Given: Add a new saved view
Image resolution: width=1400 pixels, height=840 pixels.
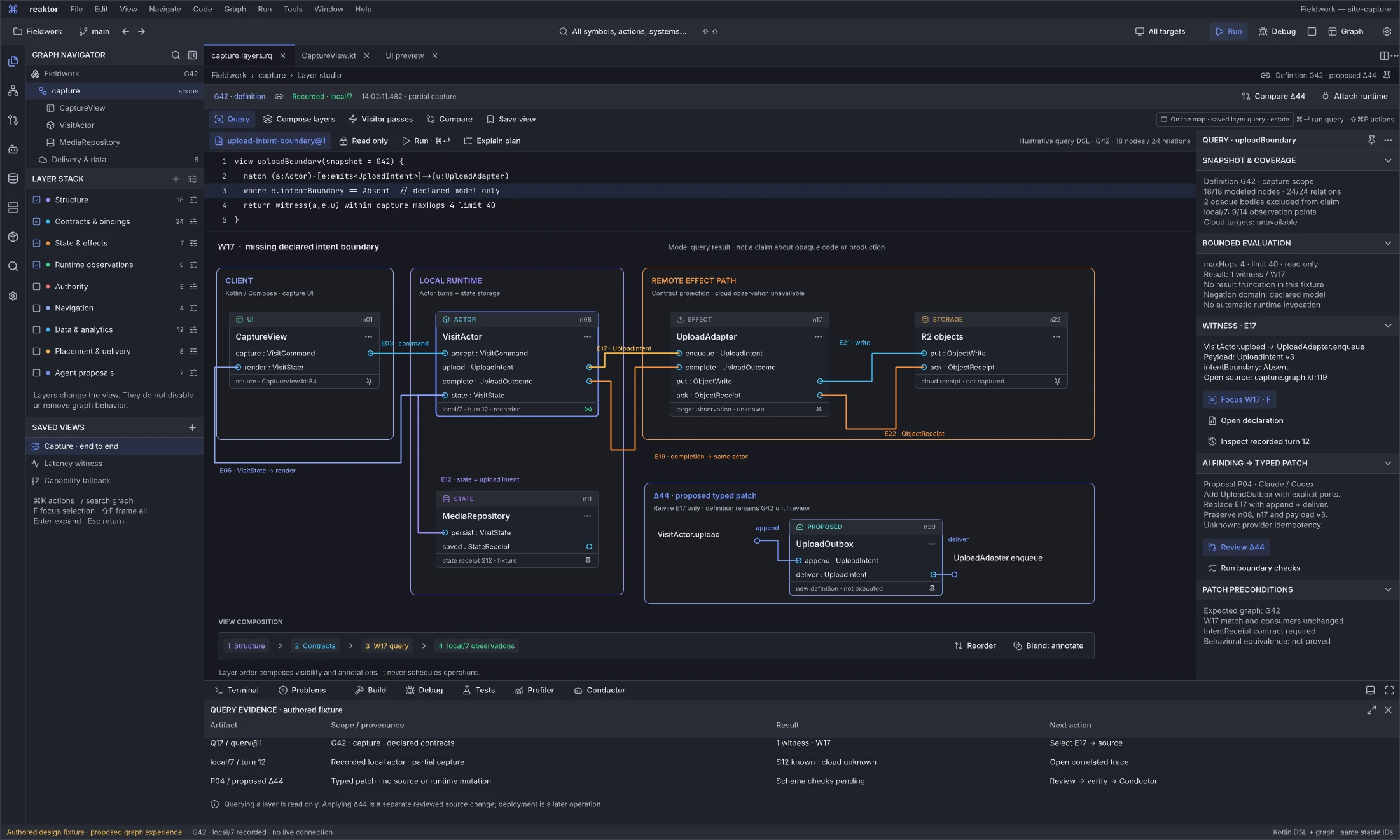Looking at the screenshot, I should click(x=192, y=427).
